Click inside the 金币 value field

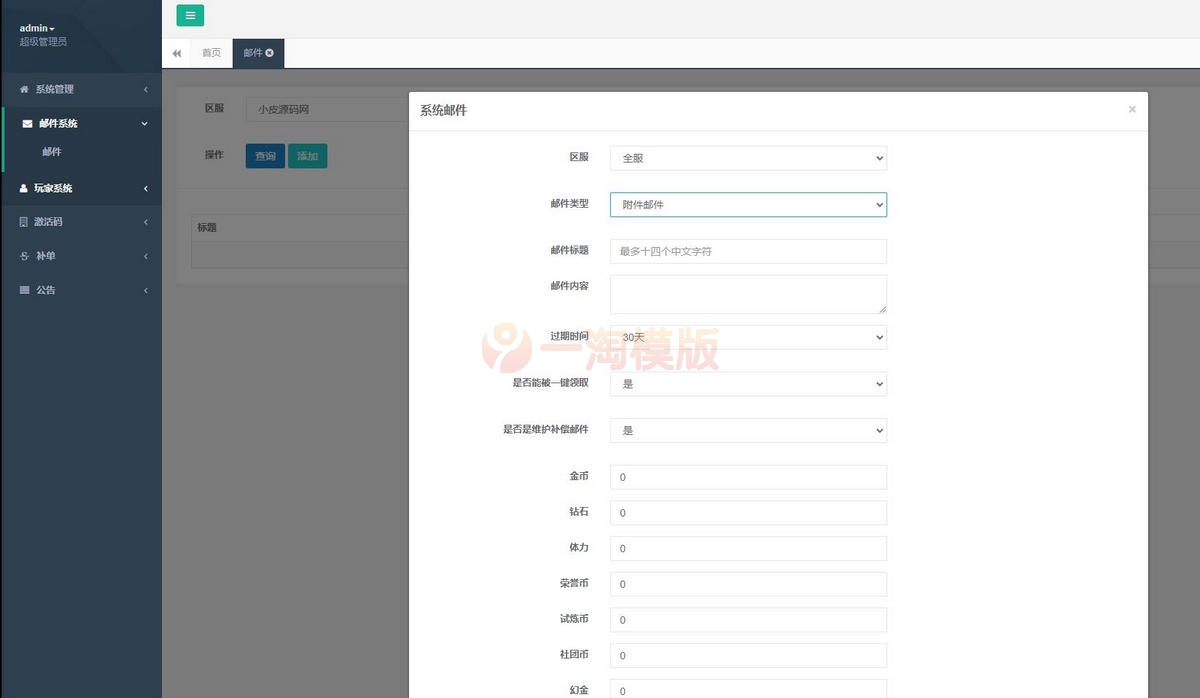[748, 477]
